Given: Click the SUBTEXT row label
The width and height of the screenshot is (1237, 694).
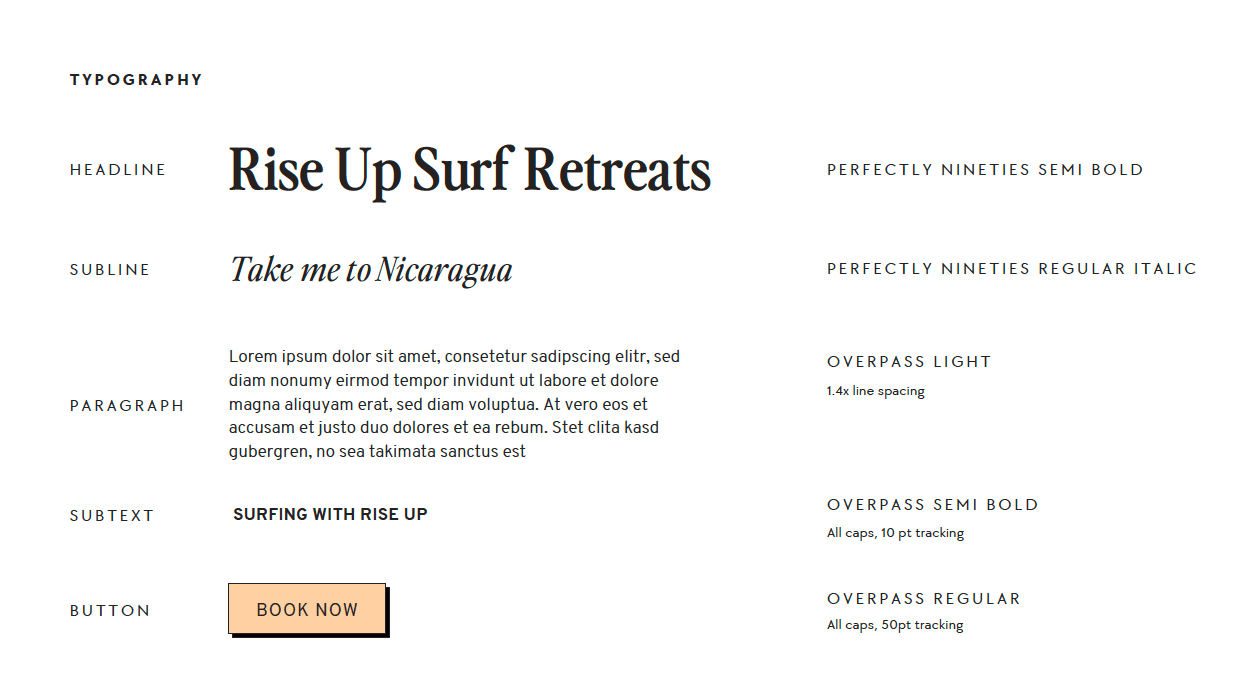Looking at the screenshot, I should click(112, 516).
